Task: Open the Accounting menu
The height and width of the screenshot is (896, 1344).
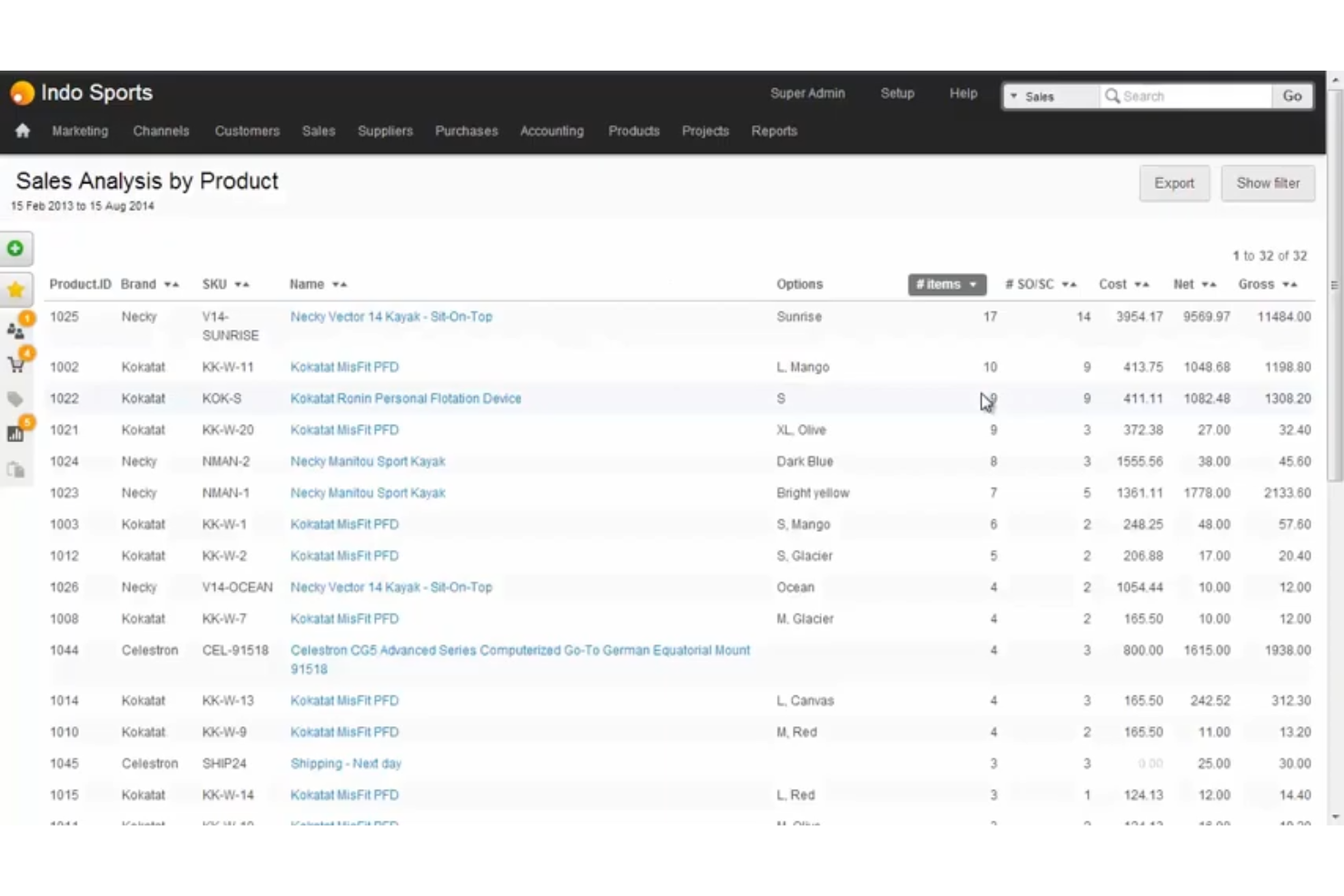Action: pos(551,131)
